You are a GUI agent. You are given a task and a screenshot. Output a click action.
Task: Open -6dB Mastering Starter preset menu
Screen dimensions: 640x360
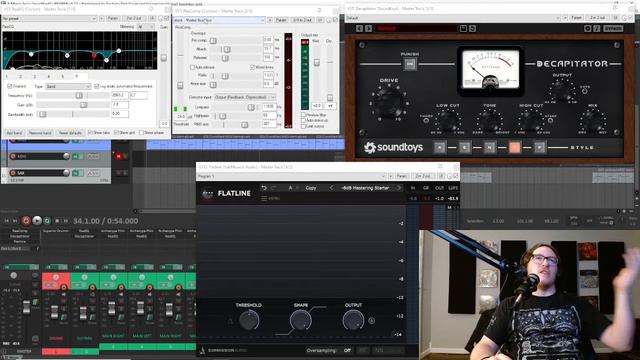[x=365, y=188]
